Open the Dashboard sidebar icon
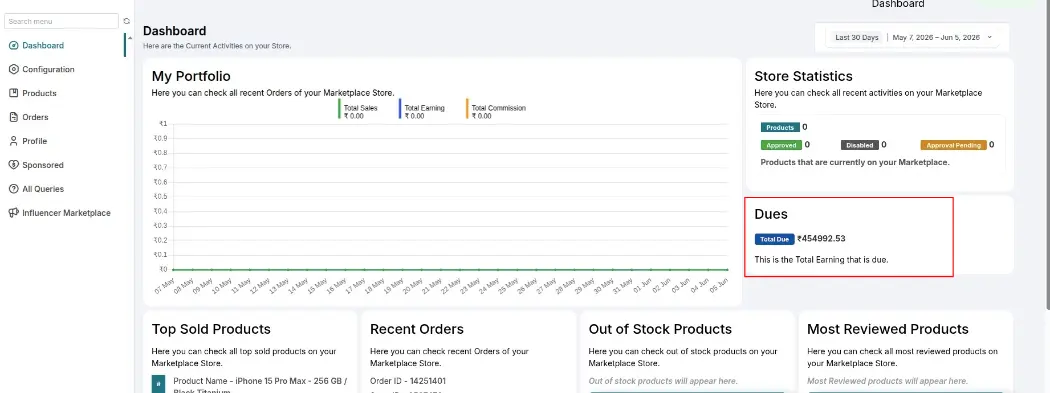This screenshot has width=1050, height=393. pyautogui.click(x=13, y=46)
